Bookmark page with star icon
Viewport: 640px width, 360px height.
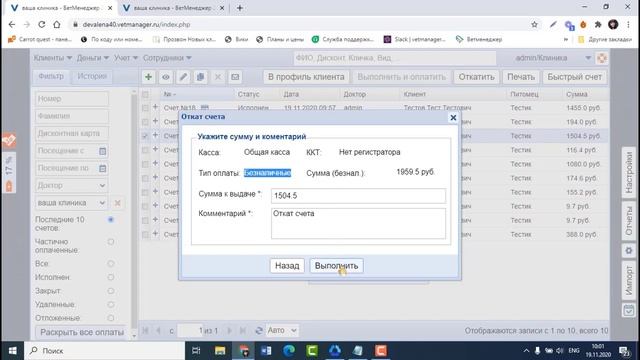click(x=534, y=24)
